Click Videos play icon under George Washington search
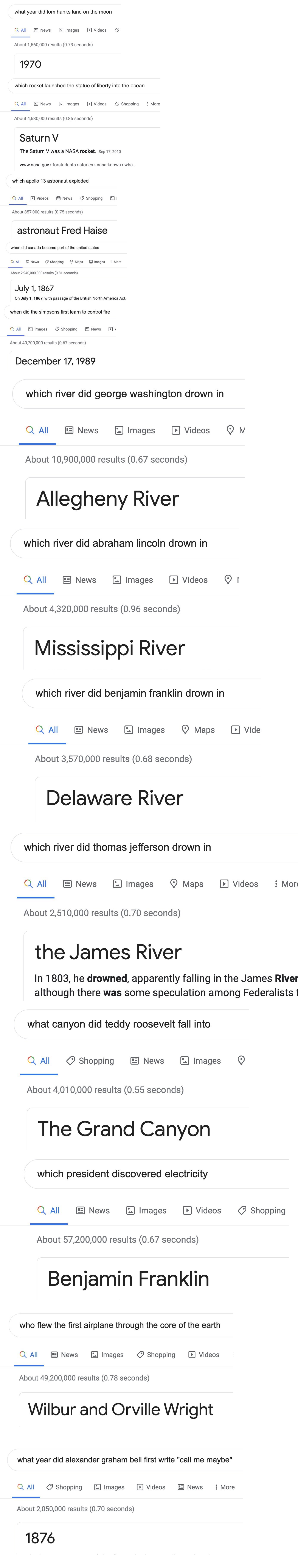Image resolution: width=298 pixels, height=1568 pixels. pyautogui.click(x=175, y=430)
